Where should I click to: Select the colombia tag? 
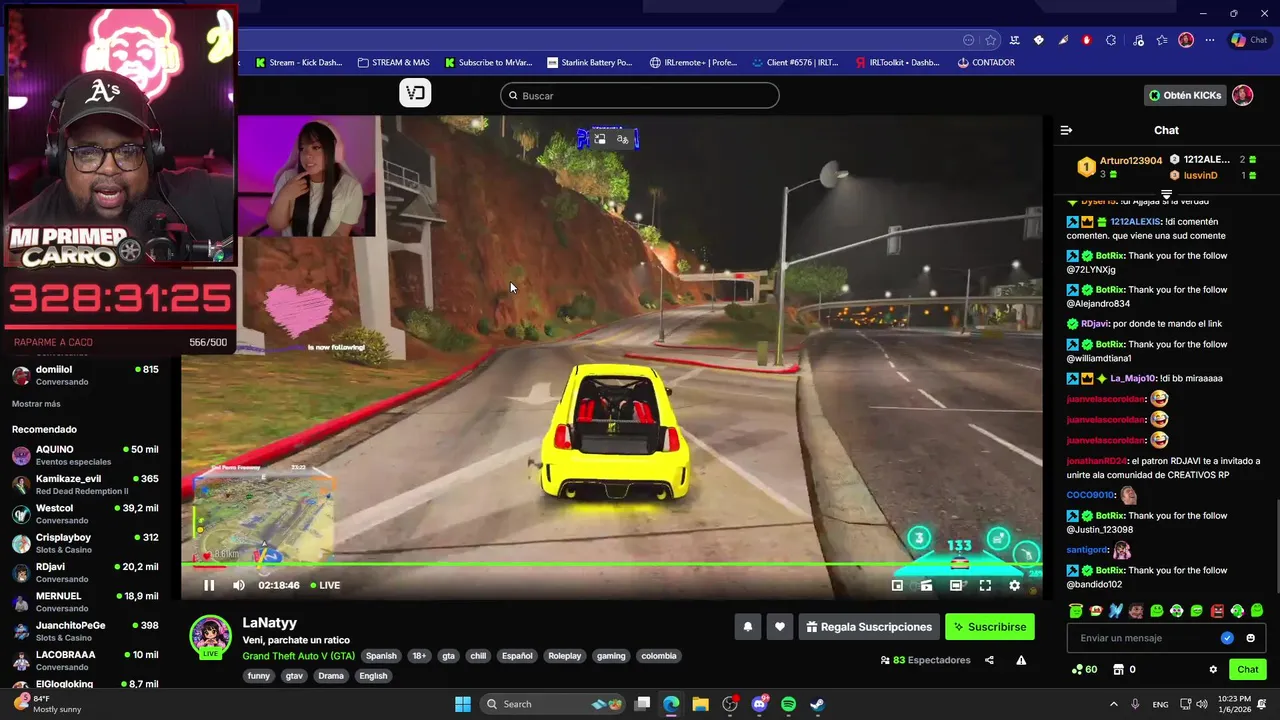coord(658,656)
